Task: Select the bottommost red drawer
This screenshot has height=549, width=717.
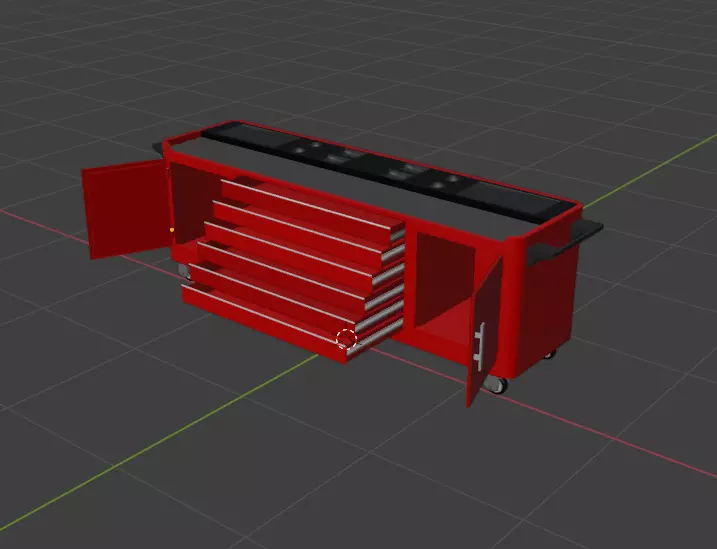Action: pyautogui.click(x=293, y=324)
